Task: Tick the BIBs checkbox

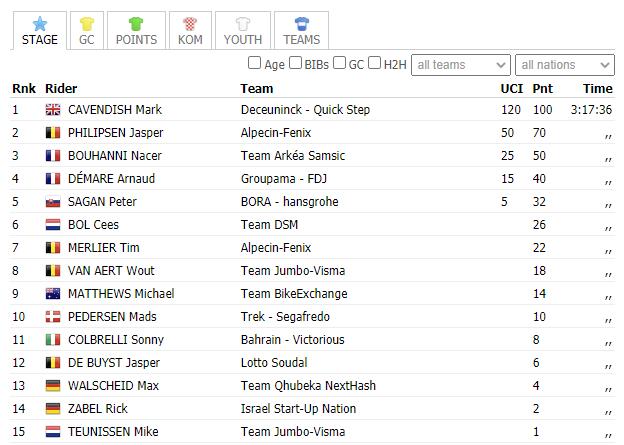Action: pos(295,63)
